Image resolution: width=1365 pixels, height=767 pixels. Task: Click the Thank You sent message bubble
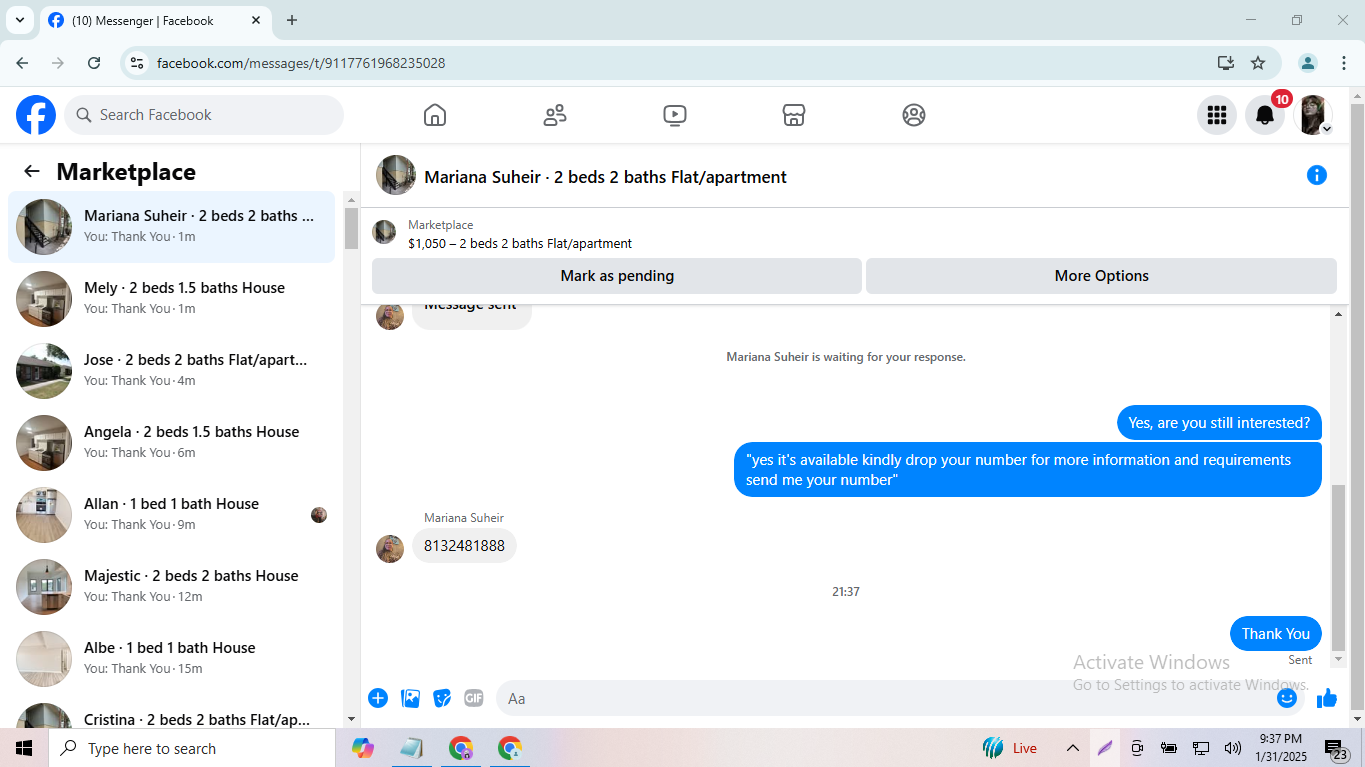point(1275,634)
